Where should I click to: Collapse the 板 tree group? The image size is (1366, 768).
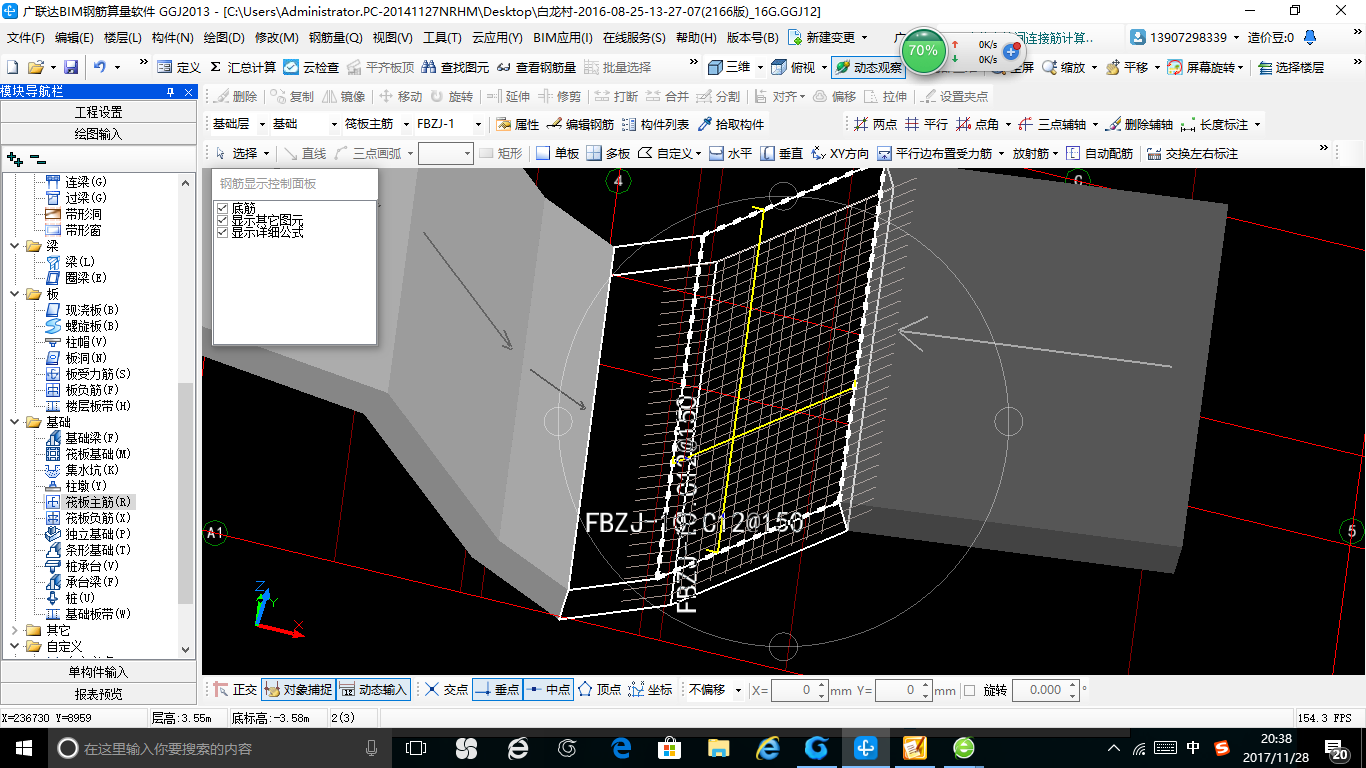(x=14, y=294)
